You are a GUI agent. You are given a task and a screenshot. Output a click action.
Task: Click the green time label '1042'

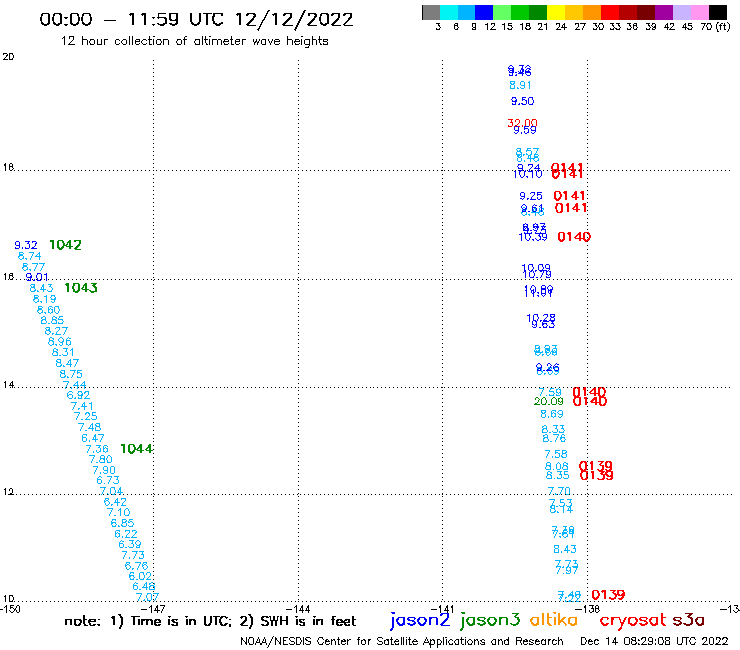pos(66,245)
